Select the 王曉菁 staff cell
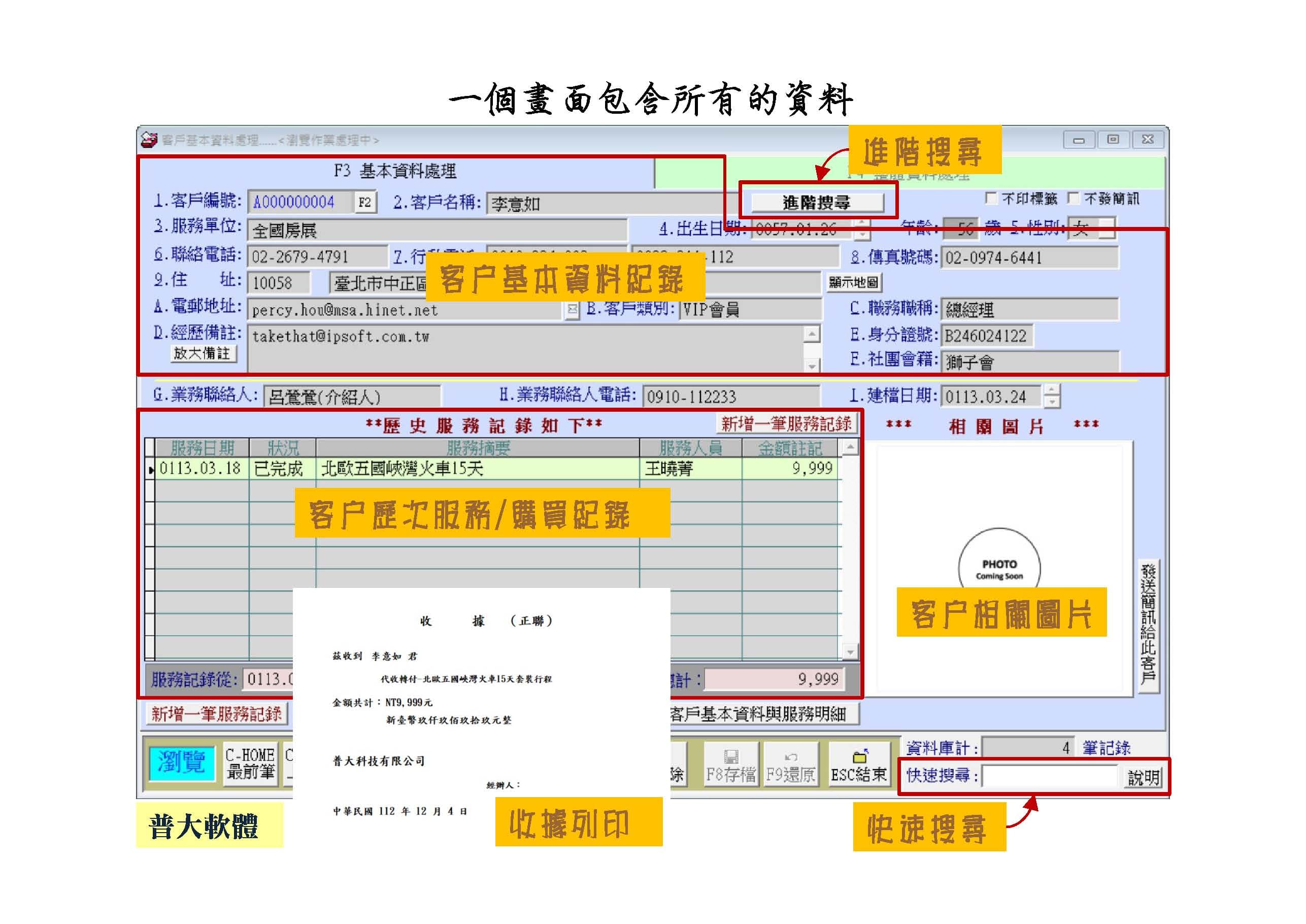Screen dimensions: 1306x924 (x=690, y=468)
